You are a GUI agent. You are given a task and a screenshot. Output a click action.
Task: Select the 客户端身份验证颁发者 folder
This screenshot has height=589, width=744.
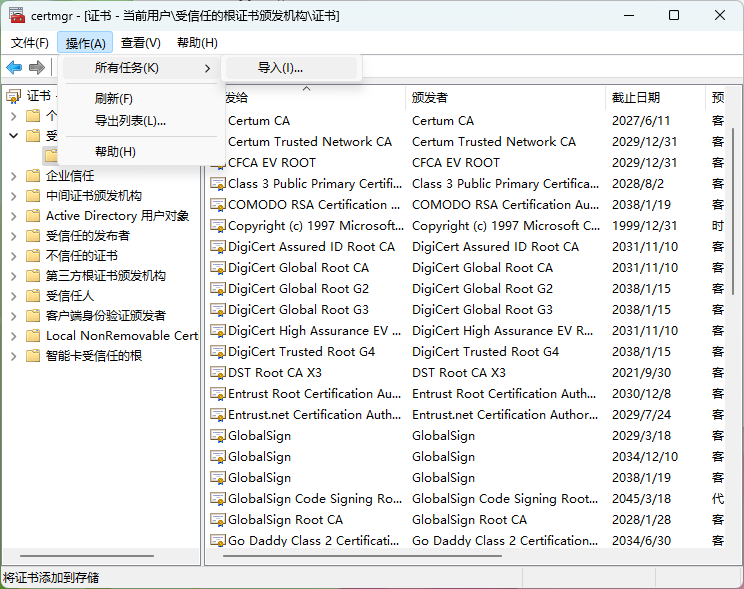point(105,316)
